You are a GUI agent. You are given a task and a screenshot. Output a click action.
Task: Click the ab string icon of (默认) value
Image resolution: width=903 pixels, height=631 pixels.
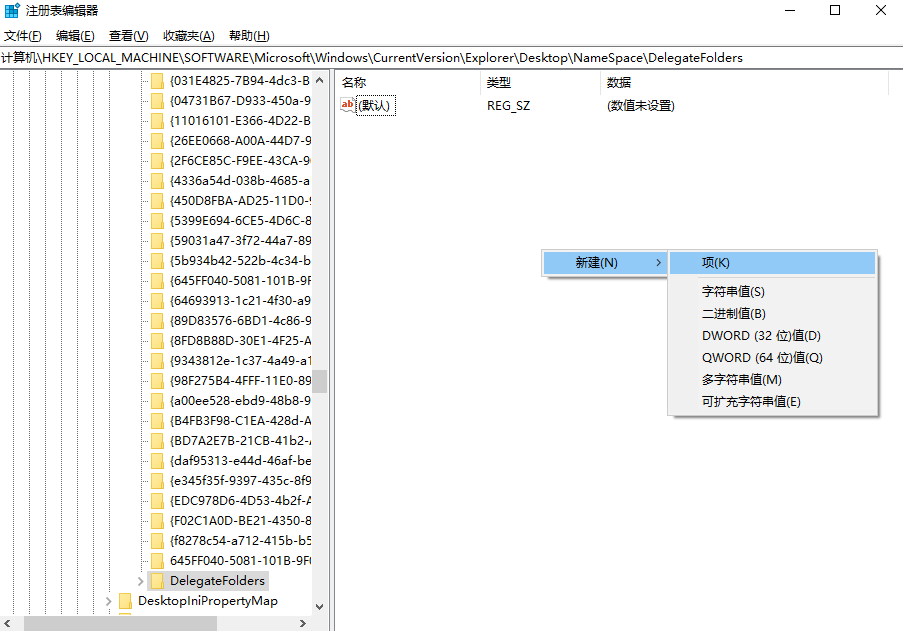pos(348,105)
